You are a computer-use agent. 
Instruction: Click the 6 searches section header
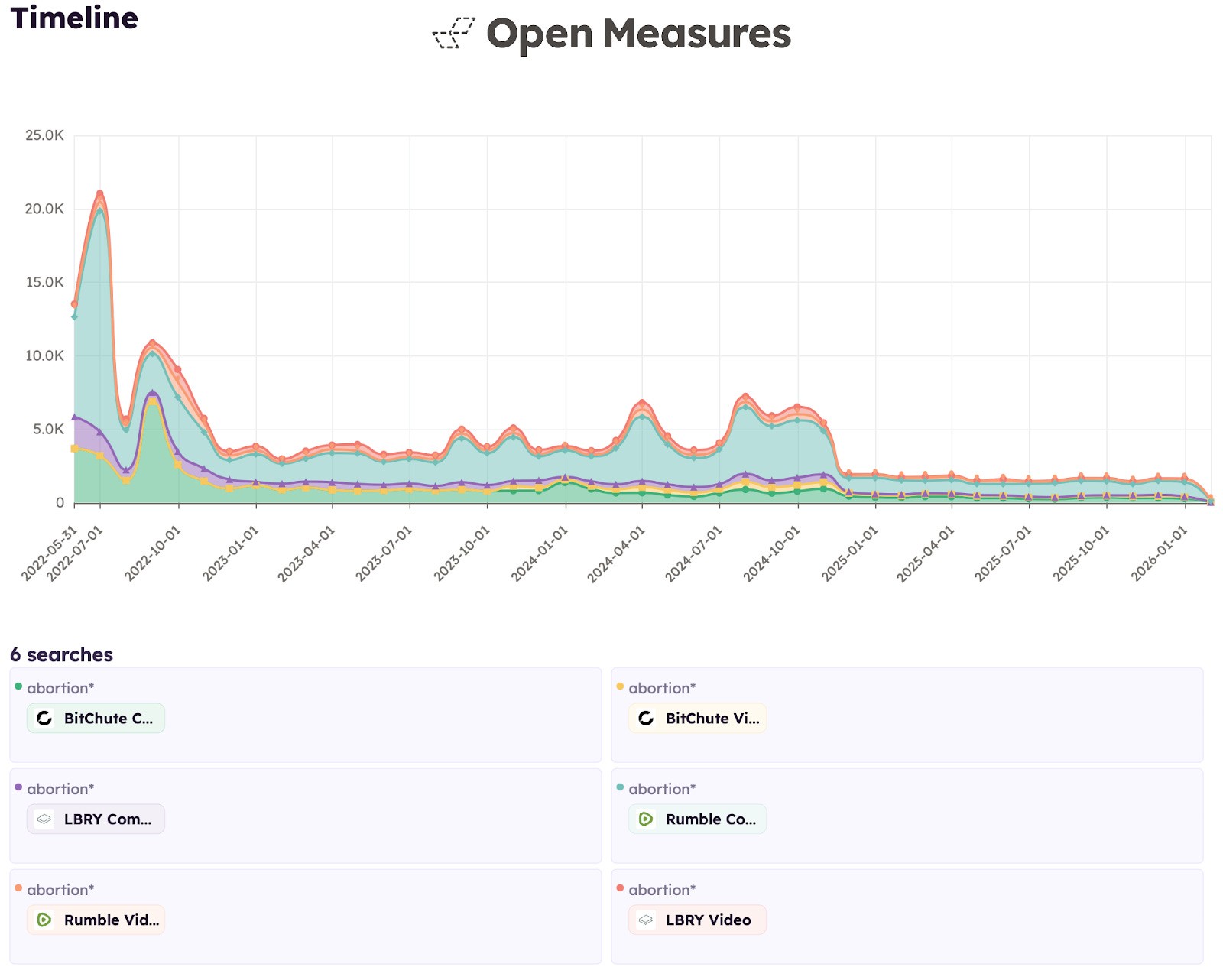(x=62, y=654)
